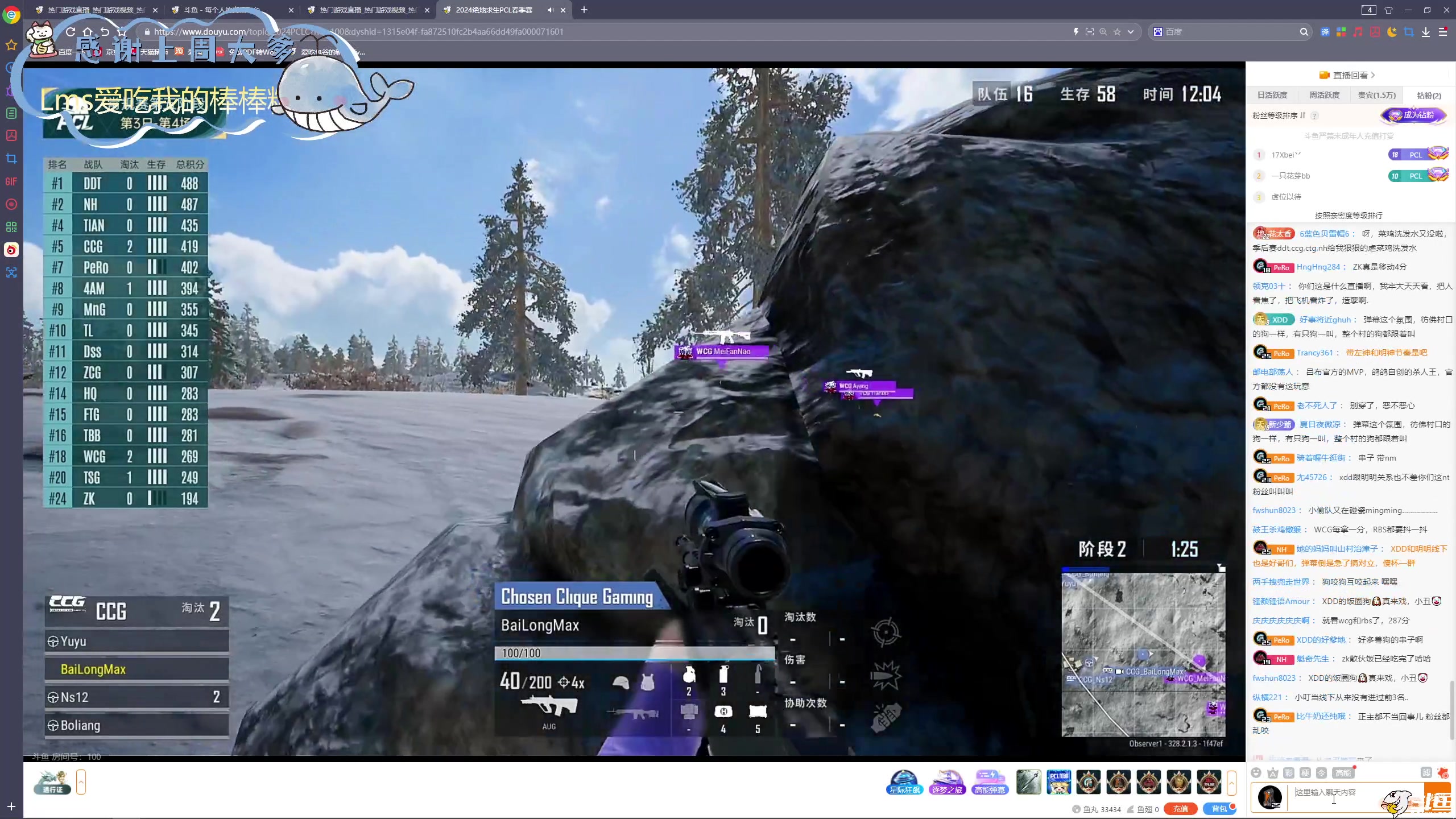The height and width of the screenshot is (819, 1456).
Task: Open the 背包 backpack button
Action: tap(1219, 809)
